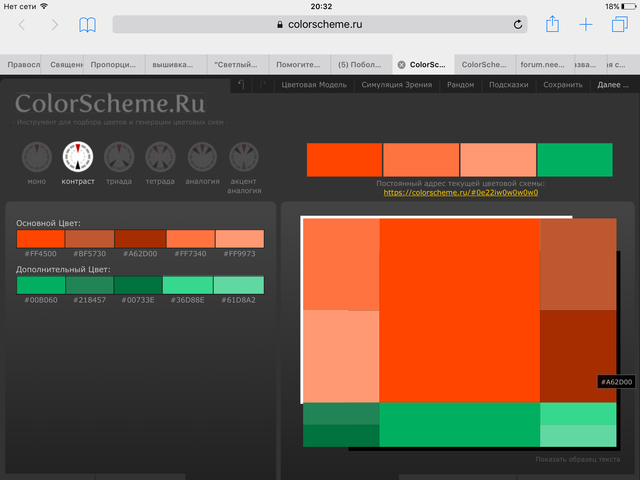Screen dimensions: 640x480
Task: Pick the #FF7340 primary swatch
Action: click(190, 239)
